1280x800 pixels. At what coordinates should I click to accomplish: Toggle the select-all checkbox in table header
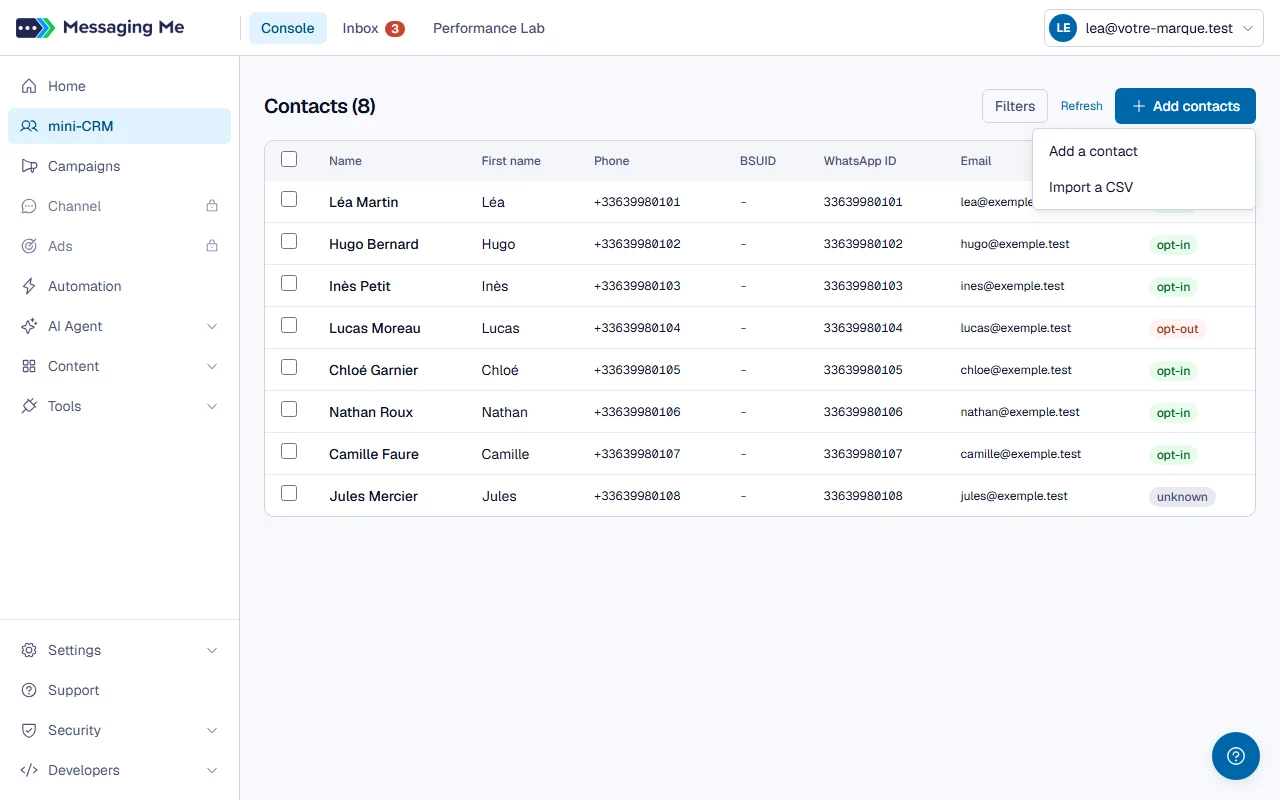click(289, 159)
